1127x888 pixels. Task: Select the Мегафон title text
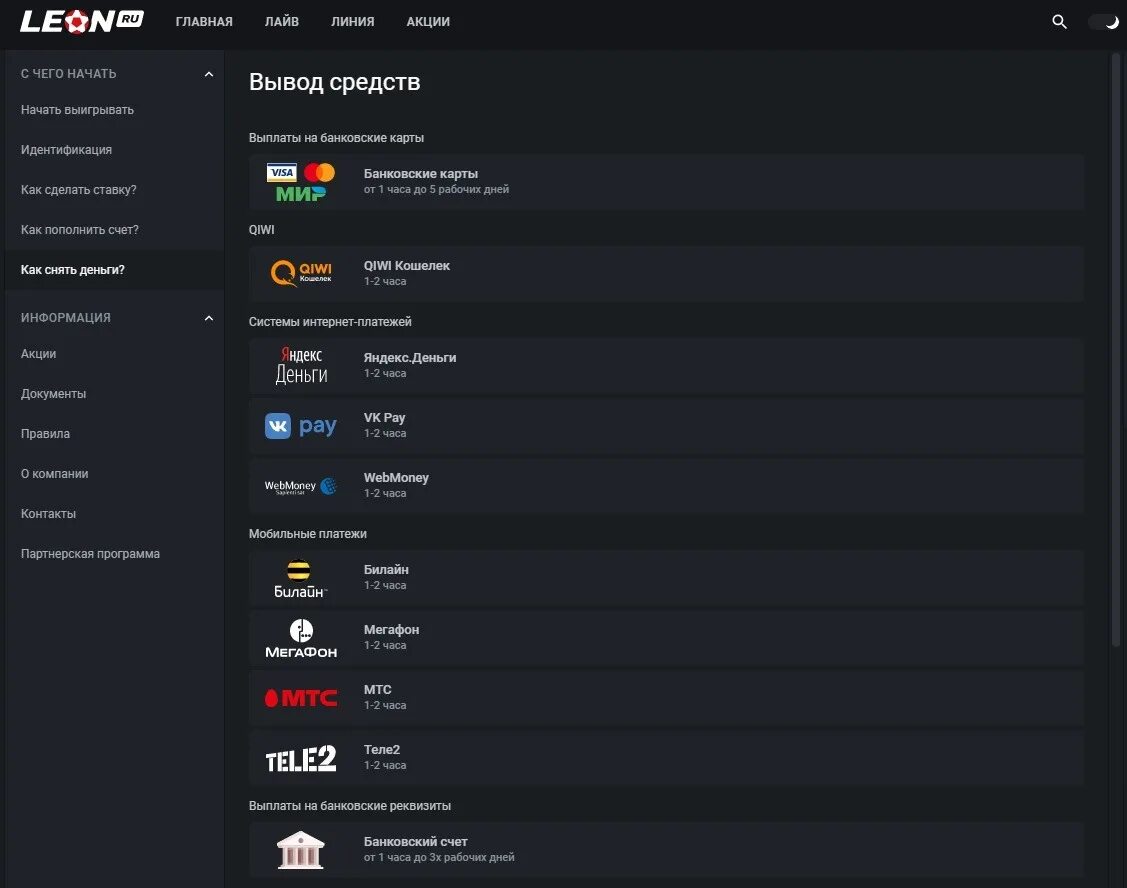coord(391,630)
